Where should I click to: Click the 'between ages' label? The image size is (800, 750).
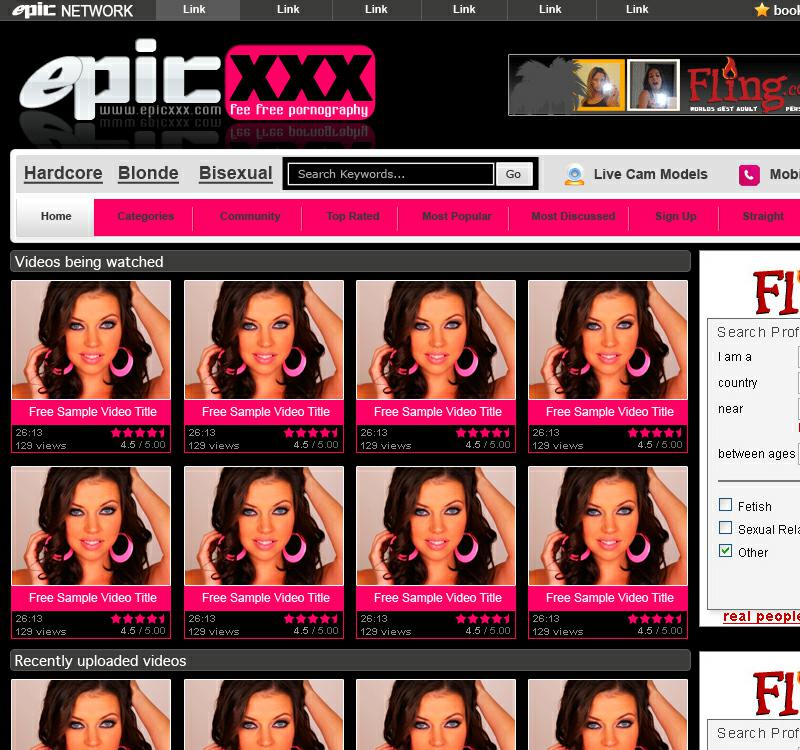(756, 454)
